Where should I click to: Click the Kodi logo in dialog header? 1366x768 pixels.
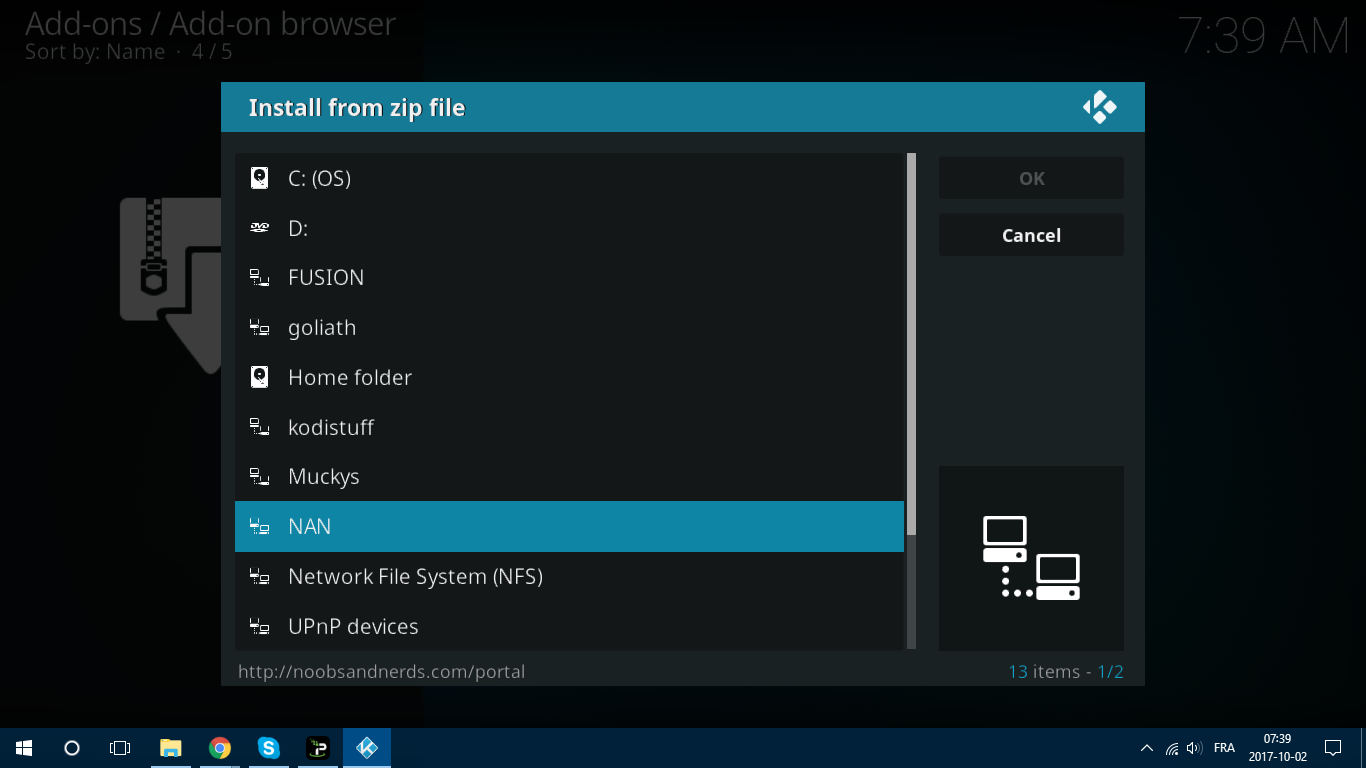1099,107
